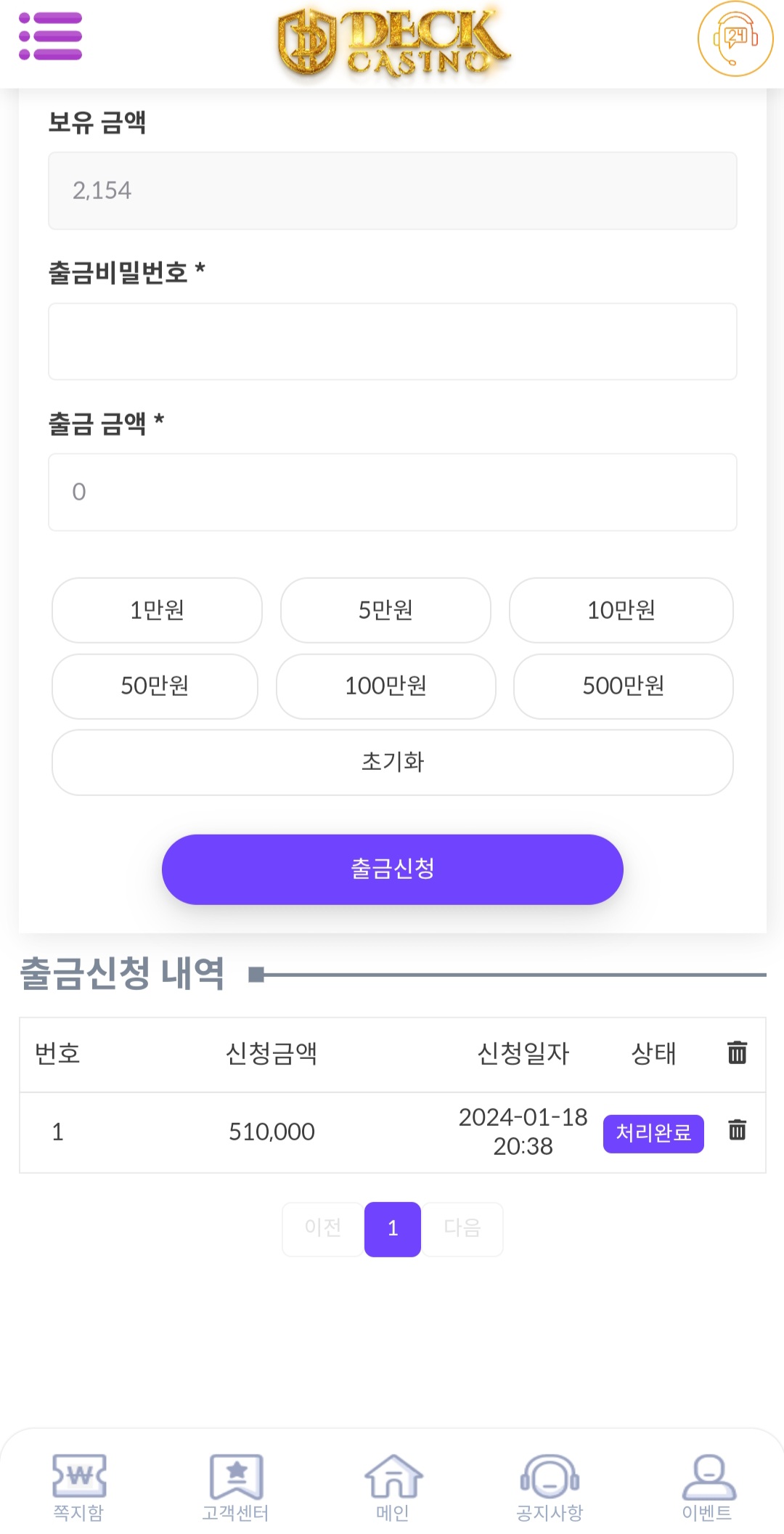Go to 다음 next page

462,1229
